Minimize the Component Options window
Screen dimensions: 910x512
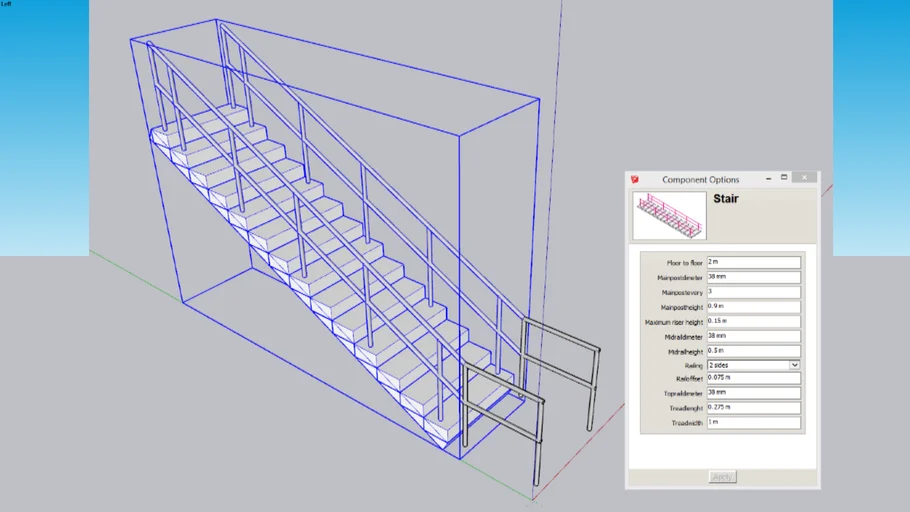[768, 179]
